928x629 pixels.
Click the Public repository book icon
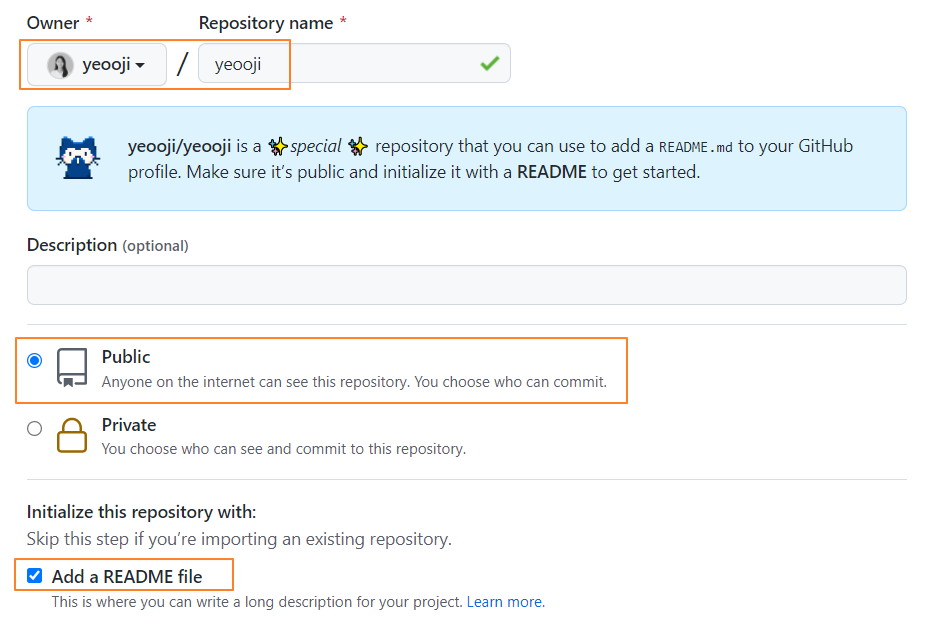(x=72, y=367)
